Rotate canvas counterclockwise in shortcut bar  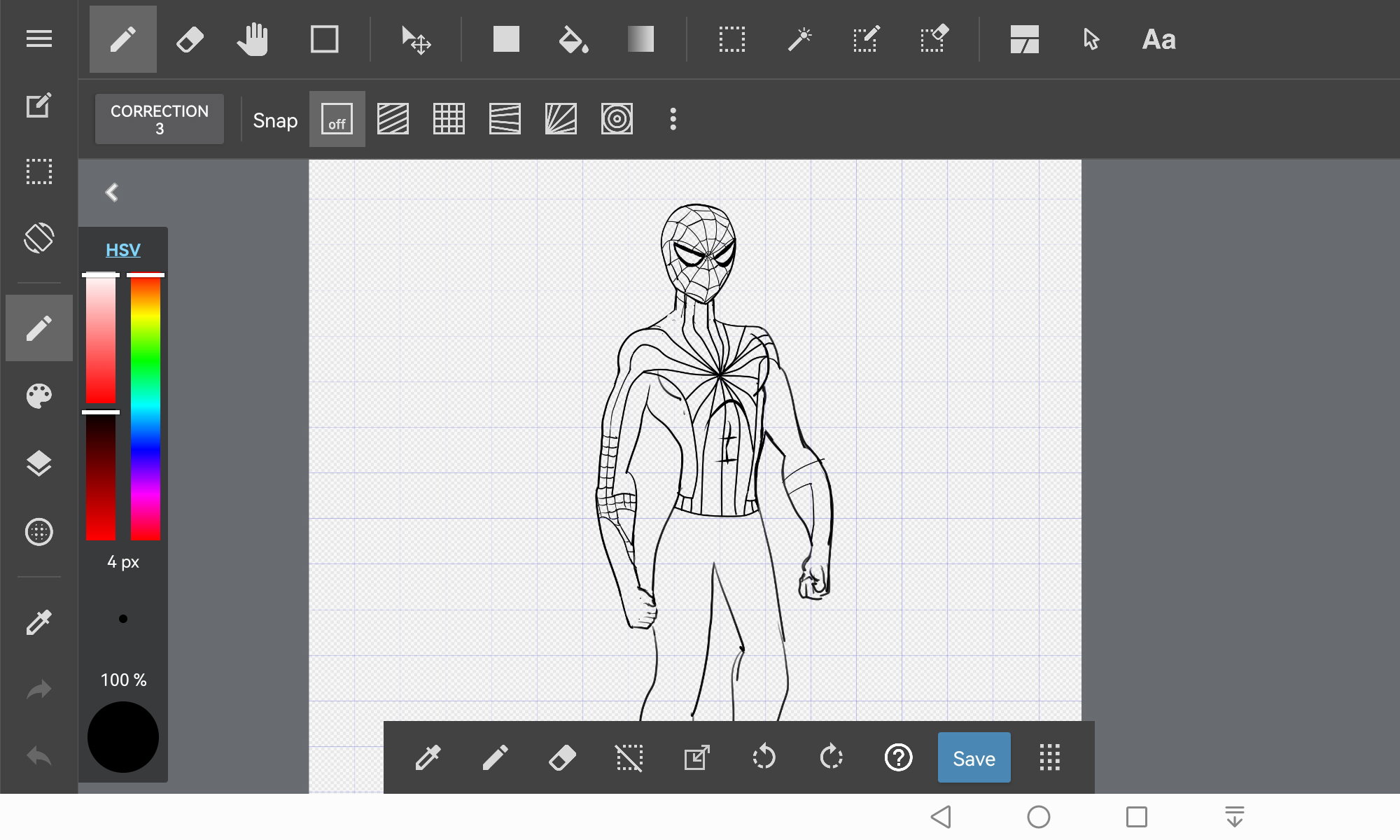[x=764, y=757]
